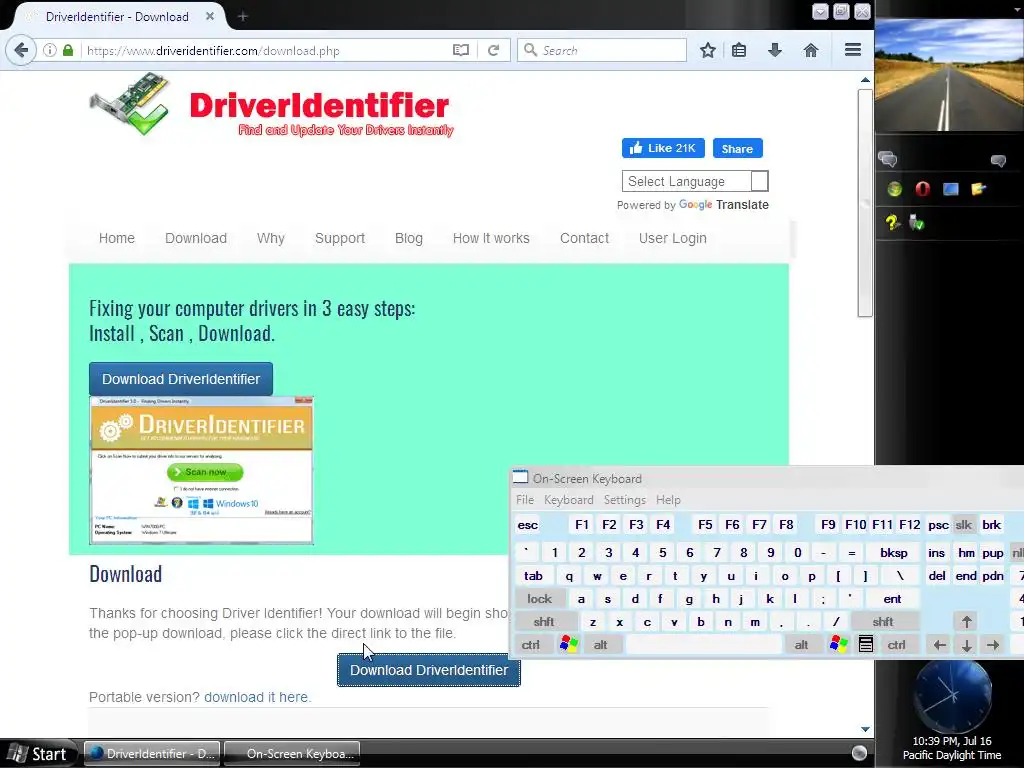1024x768 pixels.
Task: Click the yellow question mark sidebar icon
Action: (x=892, y=223)
